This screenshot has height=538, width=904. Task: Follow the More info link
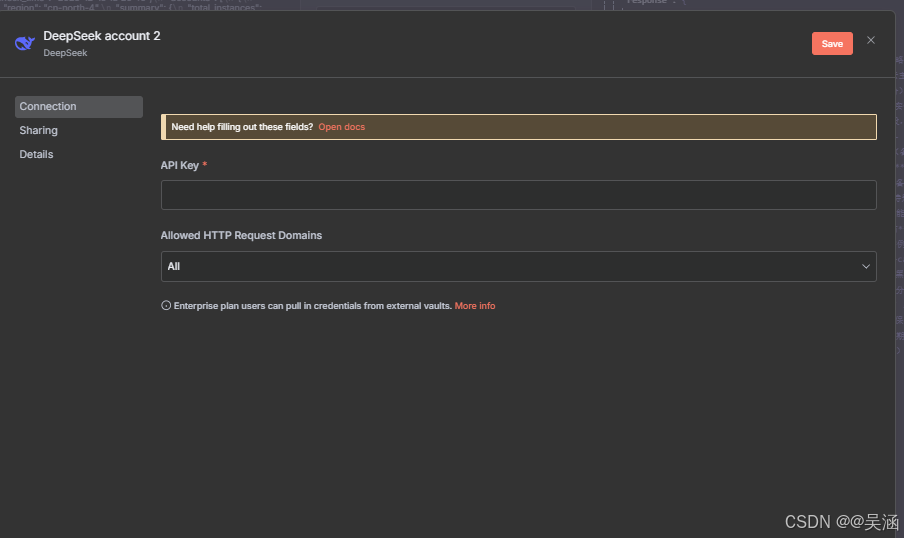click(474, 306)
